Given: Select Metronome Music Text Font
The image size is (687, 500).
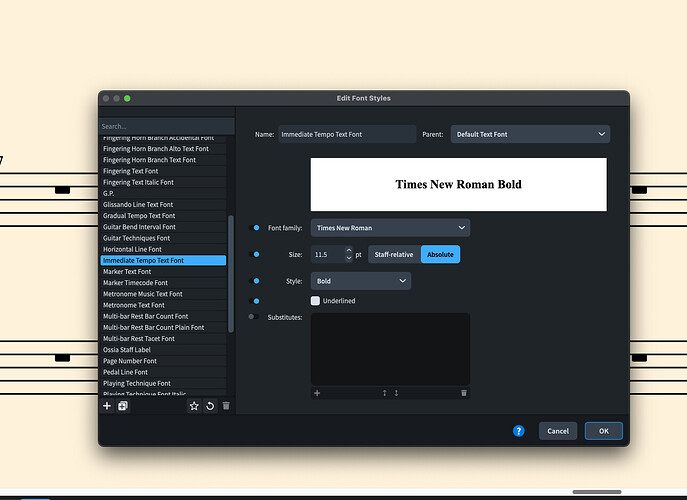Looking at the screenshot, I should [163, 294].
